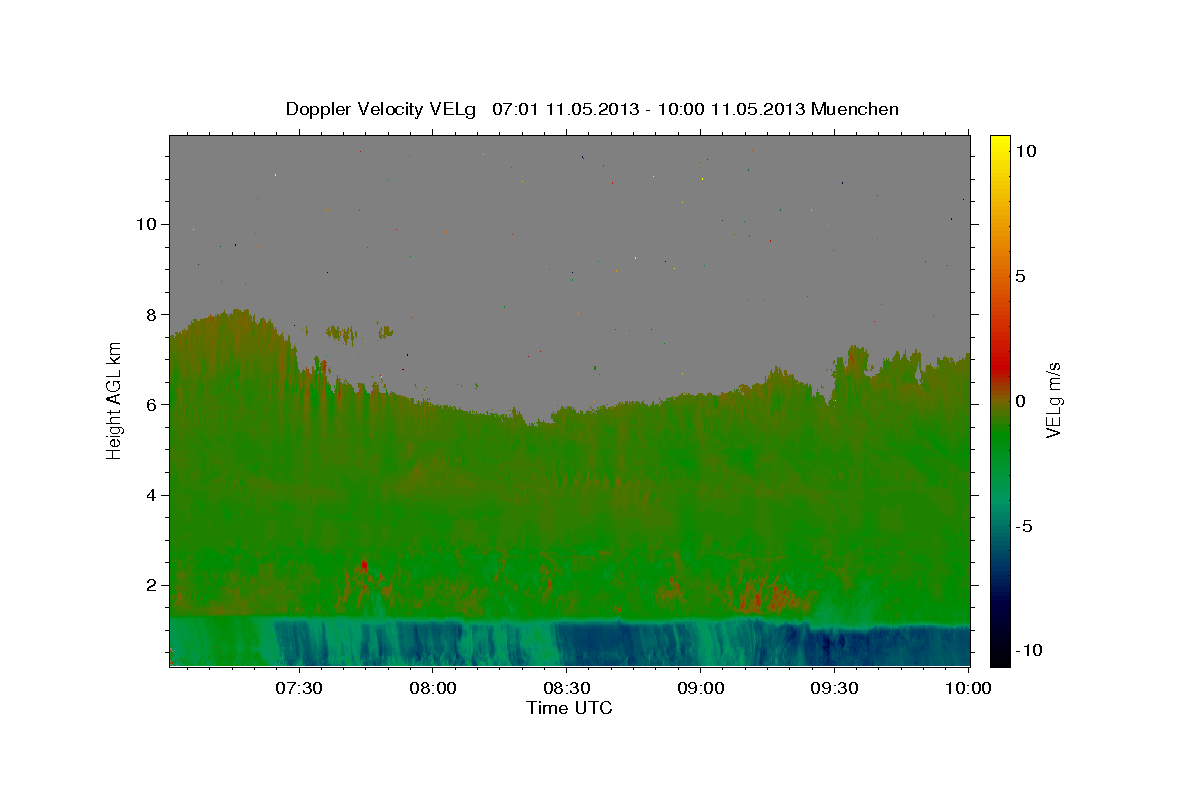The width and height of the screenshot is (1200, 800).
Task: Click the yellow top of the colorbar
Action: click(x=1000, y=145)
